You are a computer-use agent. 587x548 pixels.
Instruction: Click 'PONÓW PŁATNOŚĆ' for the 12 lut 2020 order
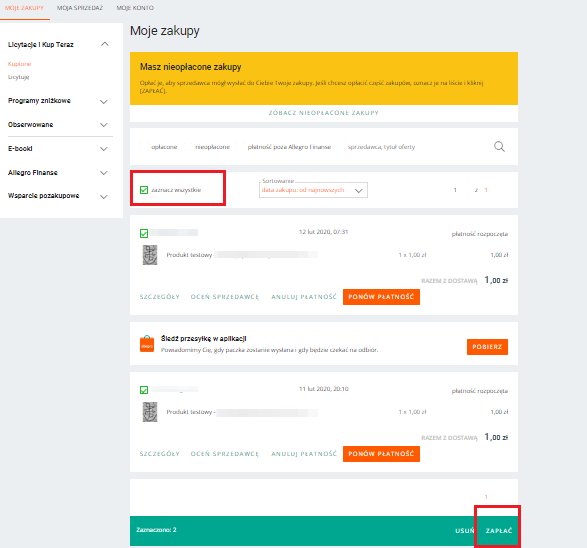coord(381,297)
